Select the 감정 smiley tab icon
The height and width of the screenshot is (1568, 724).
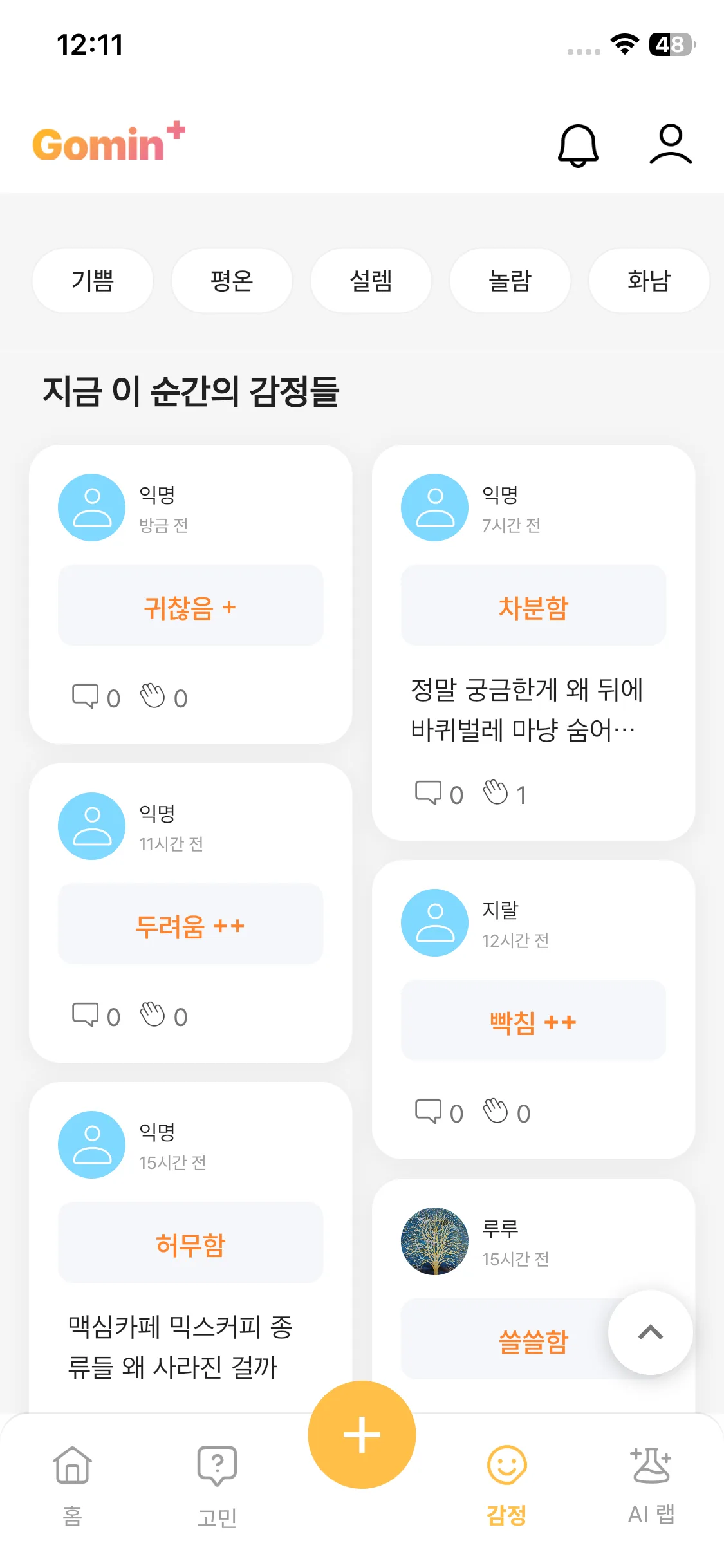(x=506, y=1466)
